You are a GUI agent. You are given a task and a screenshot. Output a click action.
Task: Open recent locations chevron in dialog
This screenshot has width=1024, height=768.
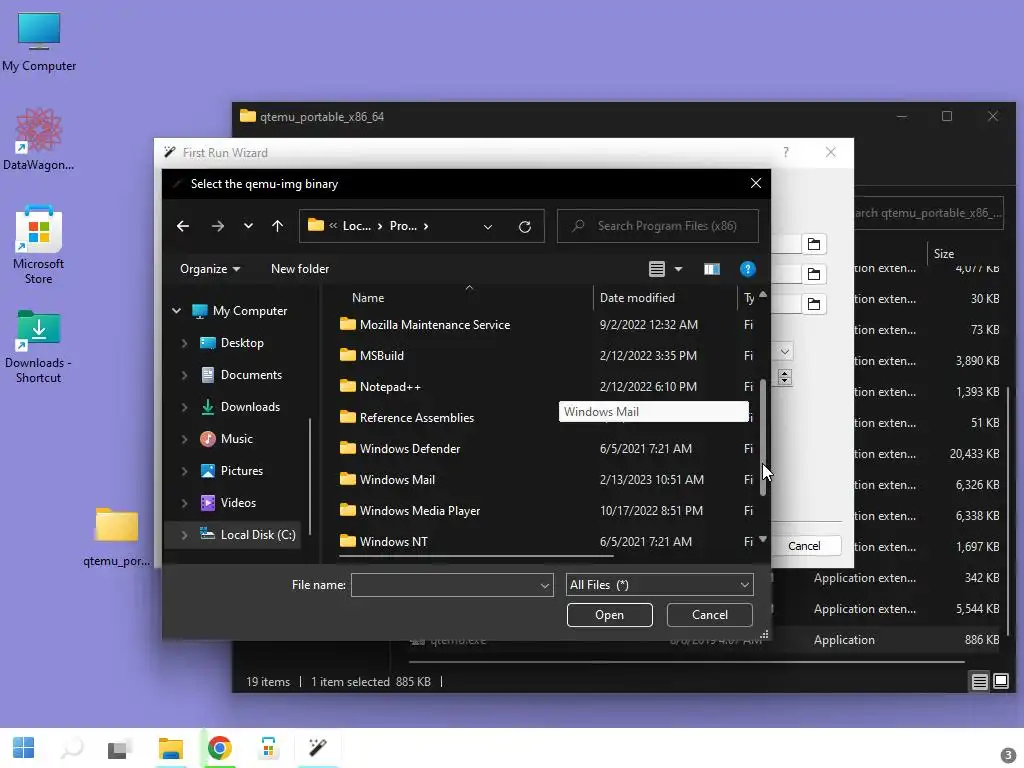point(248,226)
